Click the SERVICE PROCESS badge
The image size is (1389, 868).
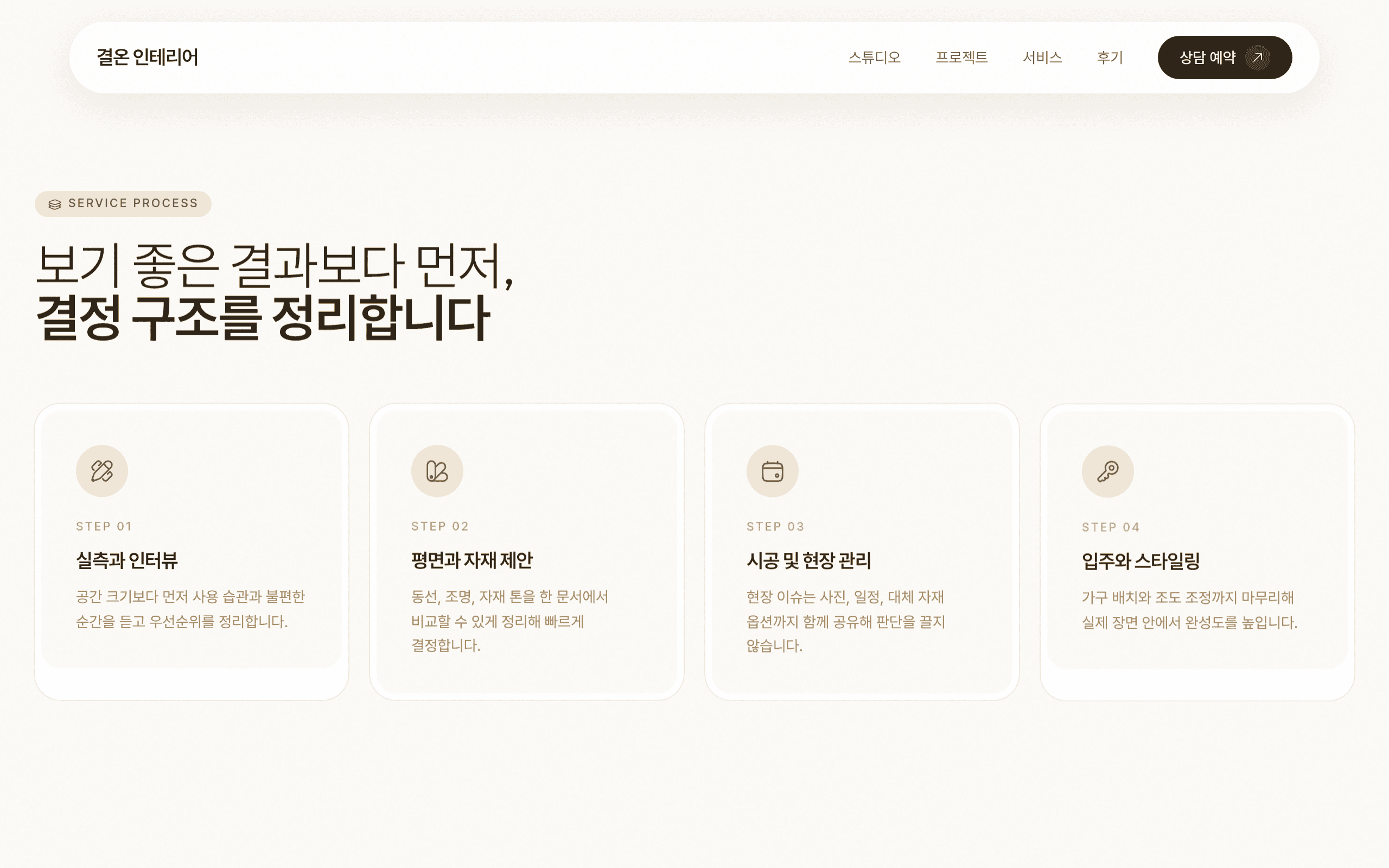click(123, 203)
